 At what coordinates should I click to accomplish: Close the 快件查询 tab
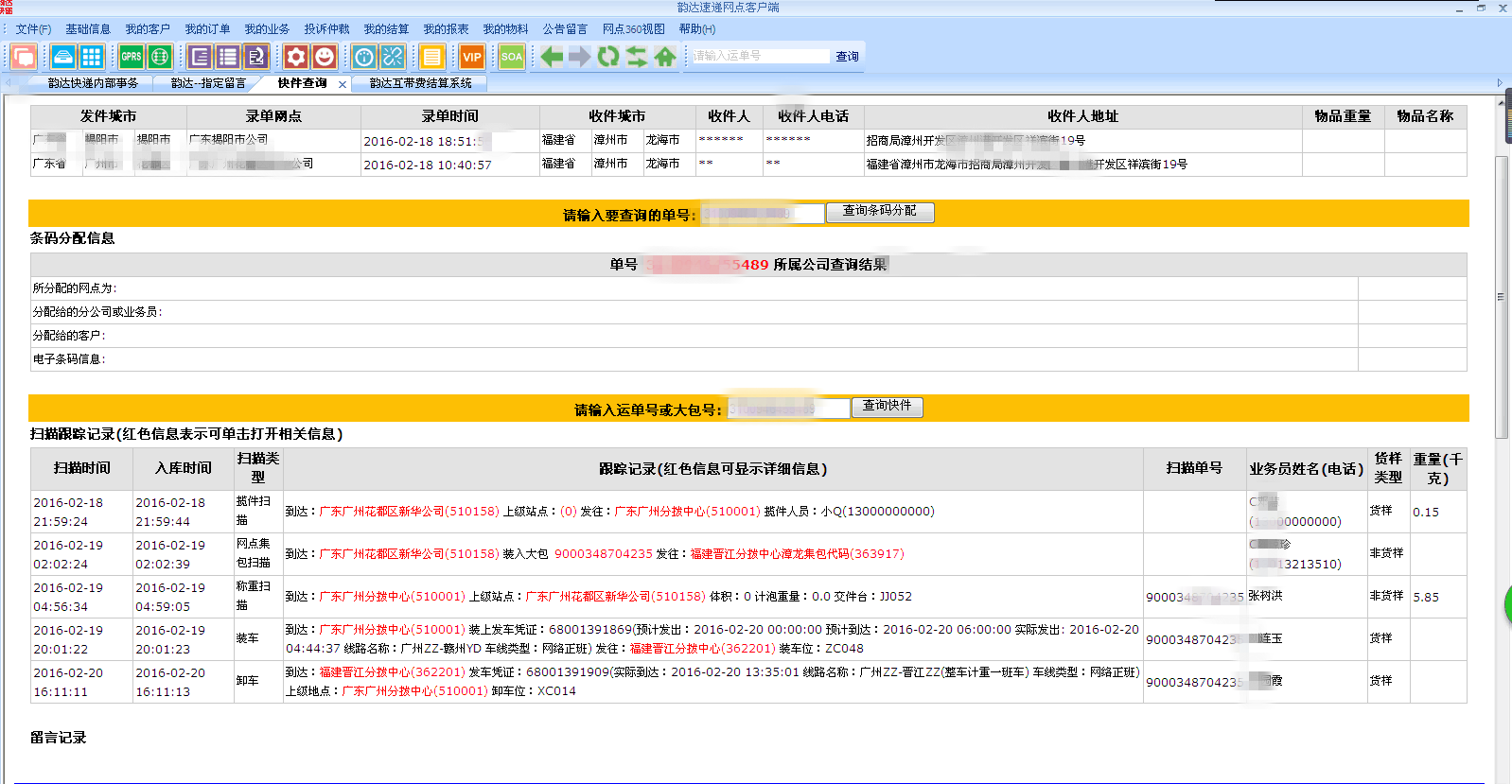pyautogui.click(x=343, y=84)
